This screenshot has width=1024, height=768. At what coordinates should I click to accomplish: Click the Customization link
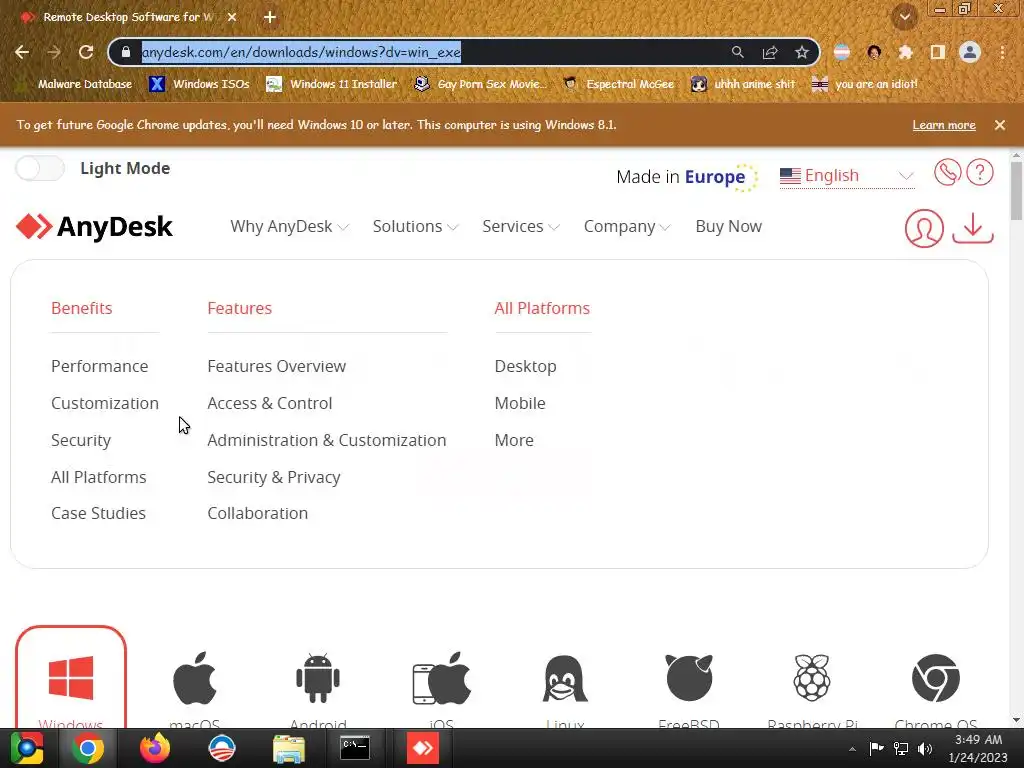click(x=104, y=404)
